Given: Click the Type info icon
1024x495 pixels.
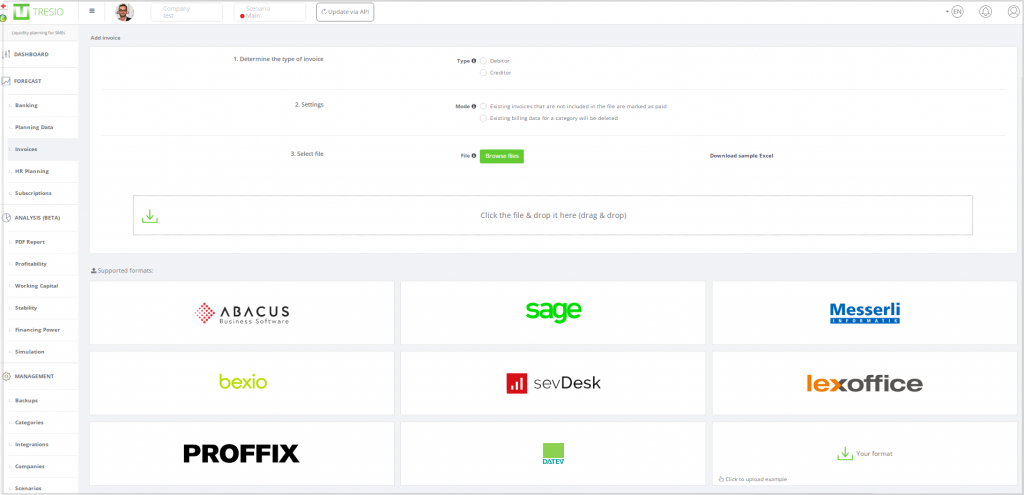Looking at the screenshot, I should [x=474, y=61].
